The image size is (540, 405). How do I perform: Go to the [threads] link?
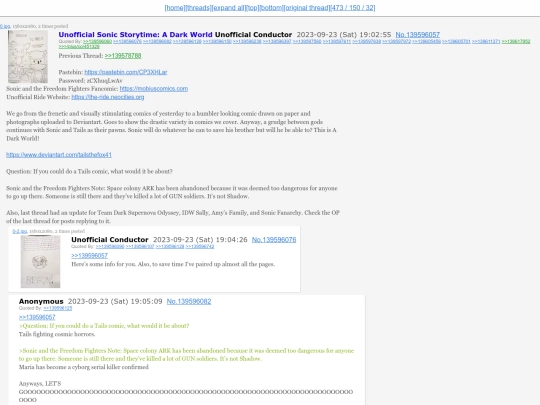point(198,8)
